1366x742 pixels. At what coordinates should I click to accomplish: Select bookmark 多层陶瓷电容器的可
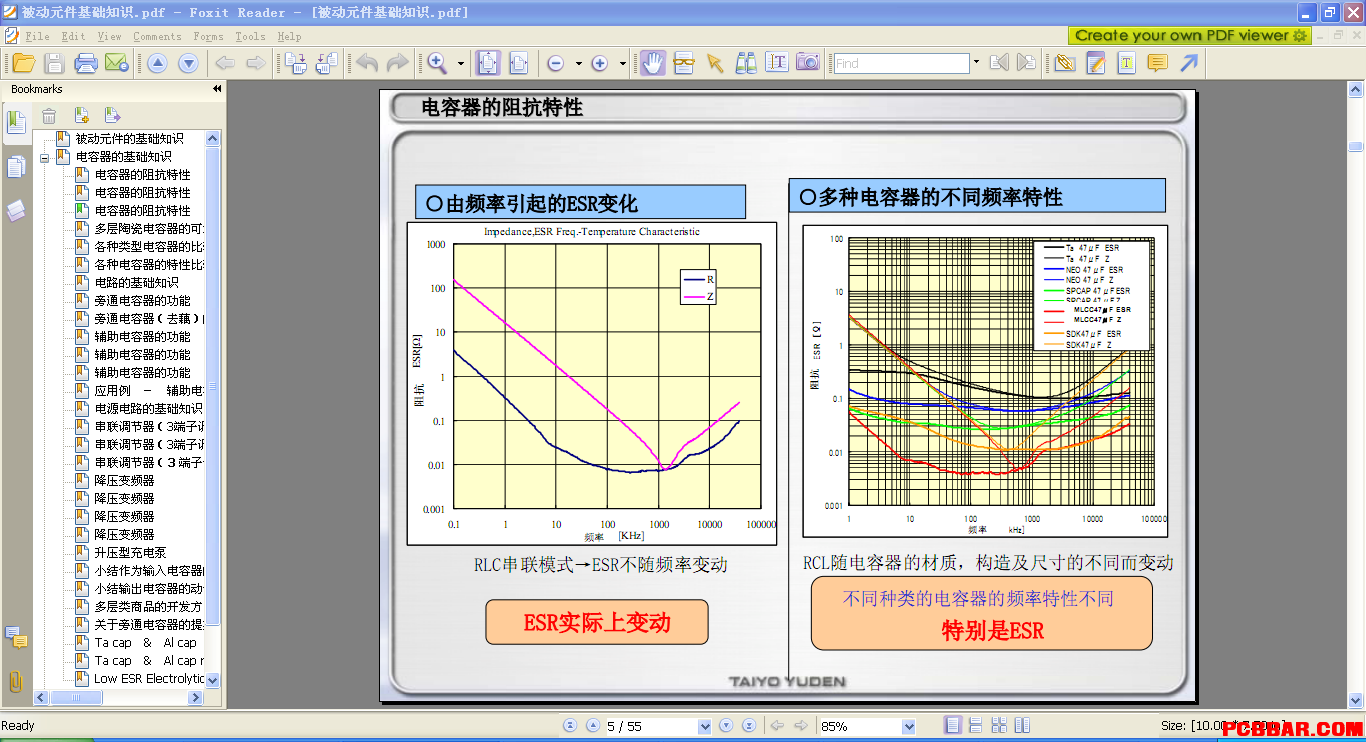[149, 229]
